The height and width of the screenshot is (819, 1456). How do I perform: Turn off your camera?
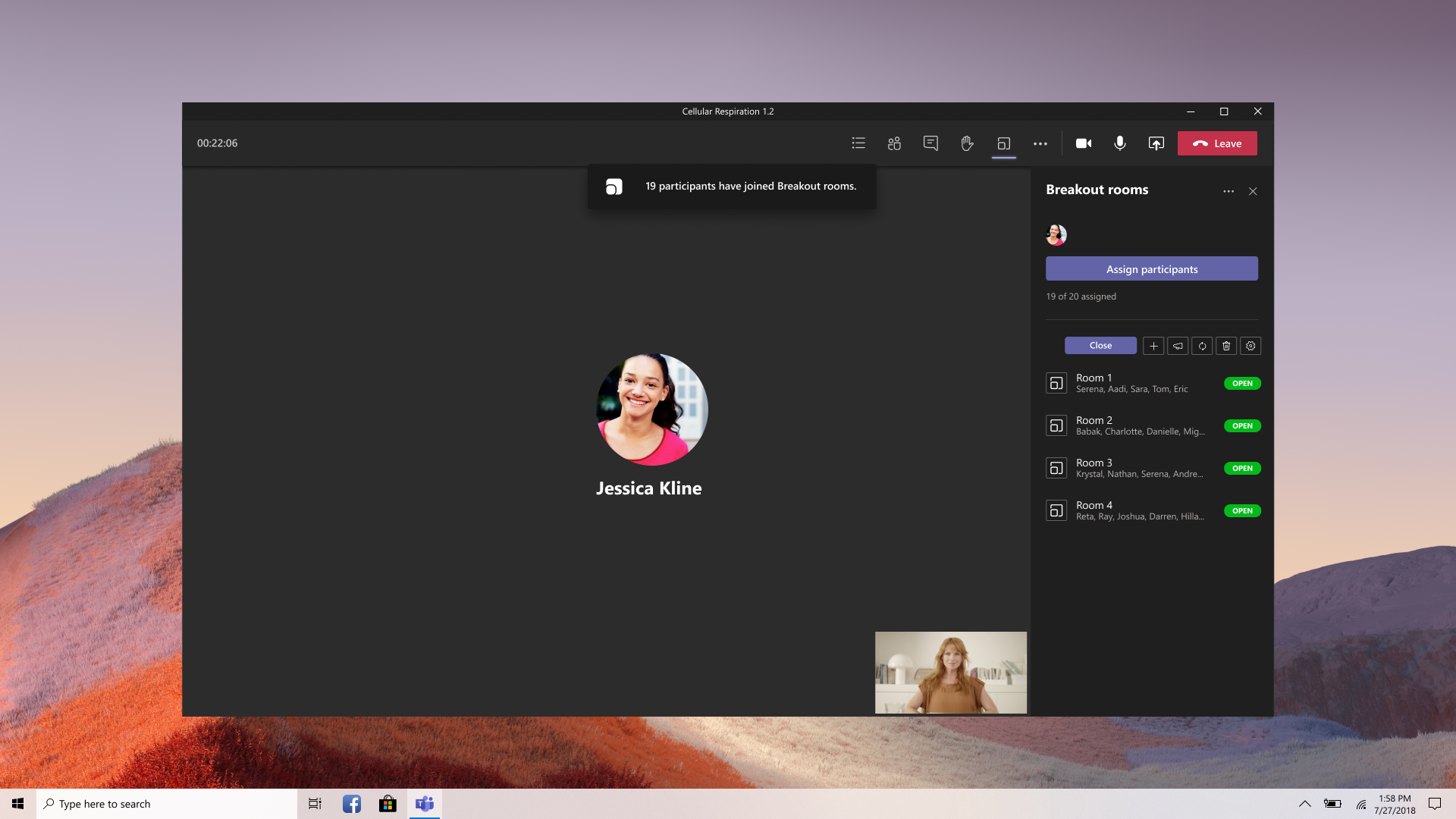1084,143
